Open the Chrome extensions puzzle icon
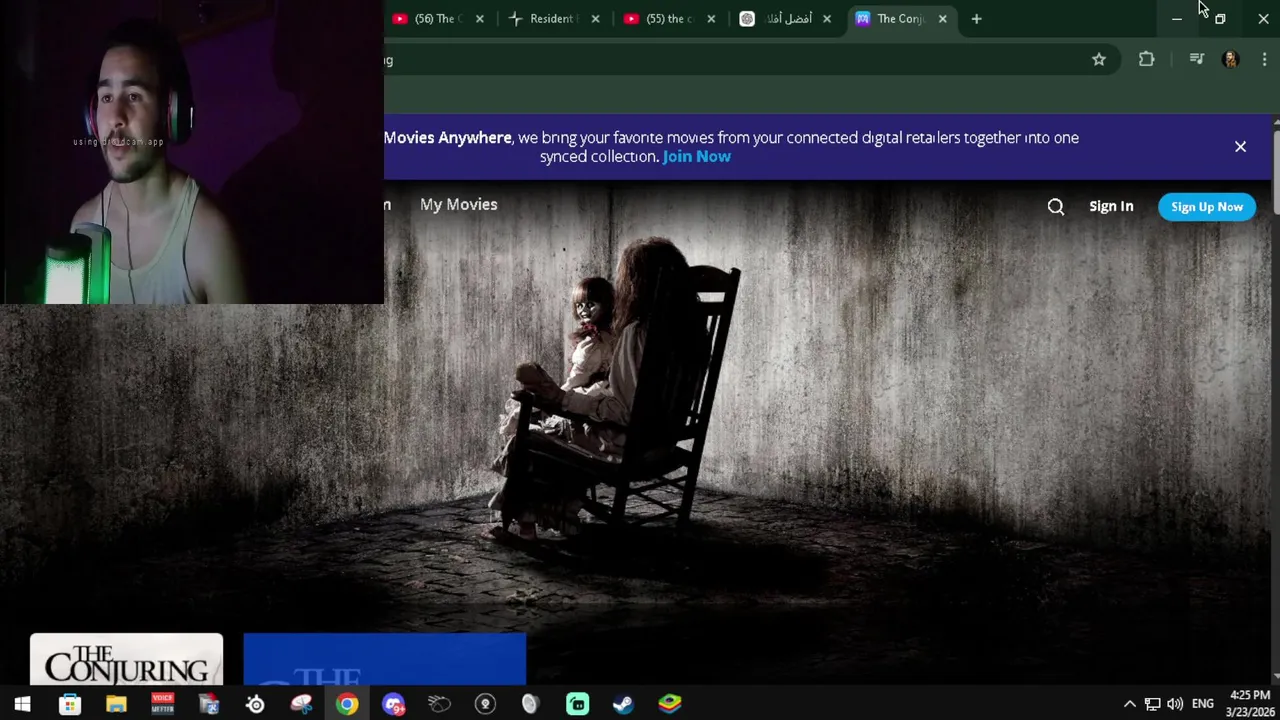Viewport: 1280px width, 720px height. [x=1146, y=60]
